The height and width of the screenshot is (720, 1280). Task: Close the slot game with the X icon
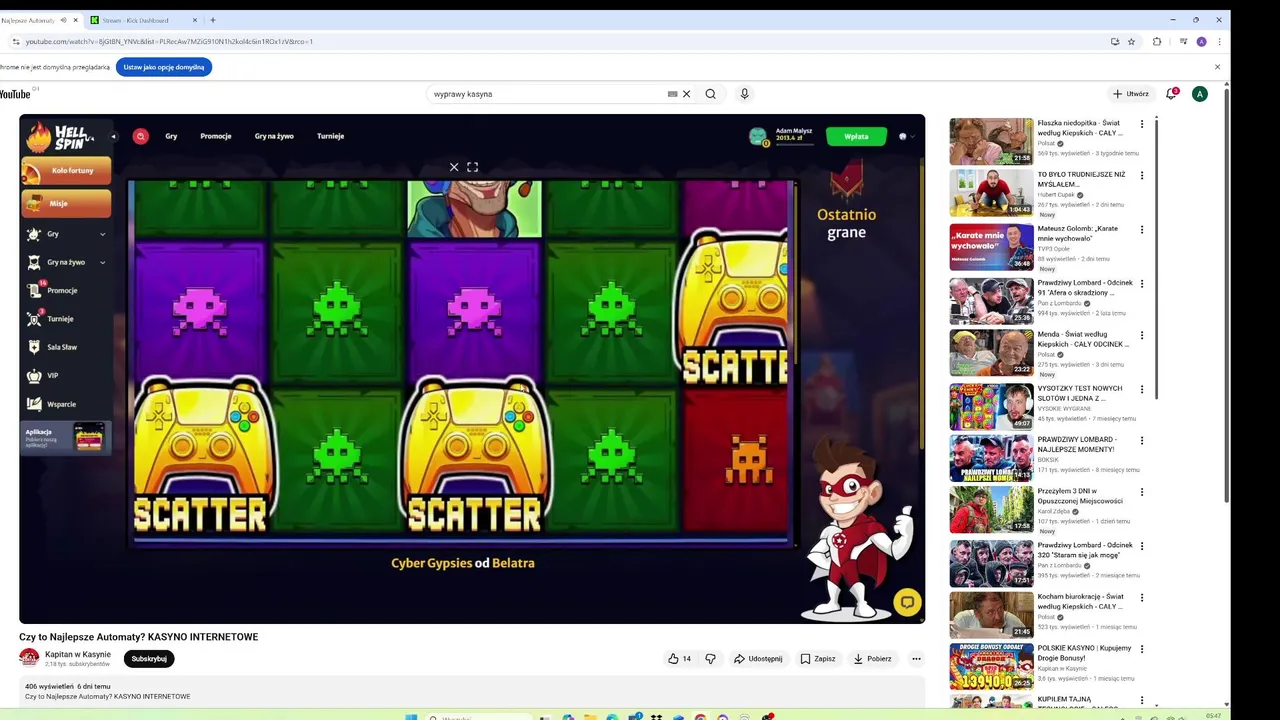coord(454,167)
